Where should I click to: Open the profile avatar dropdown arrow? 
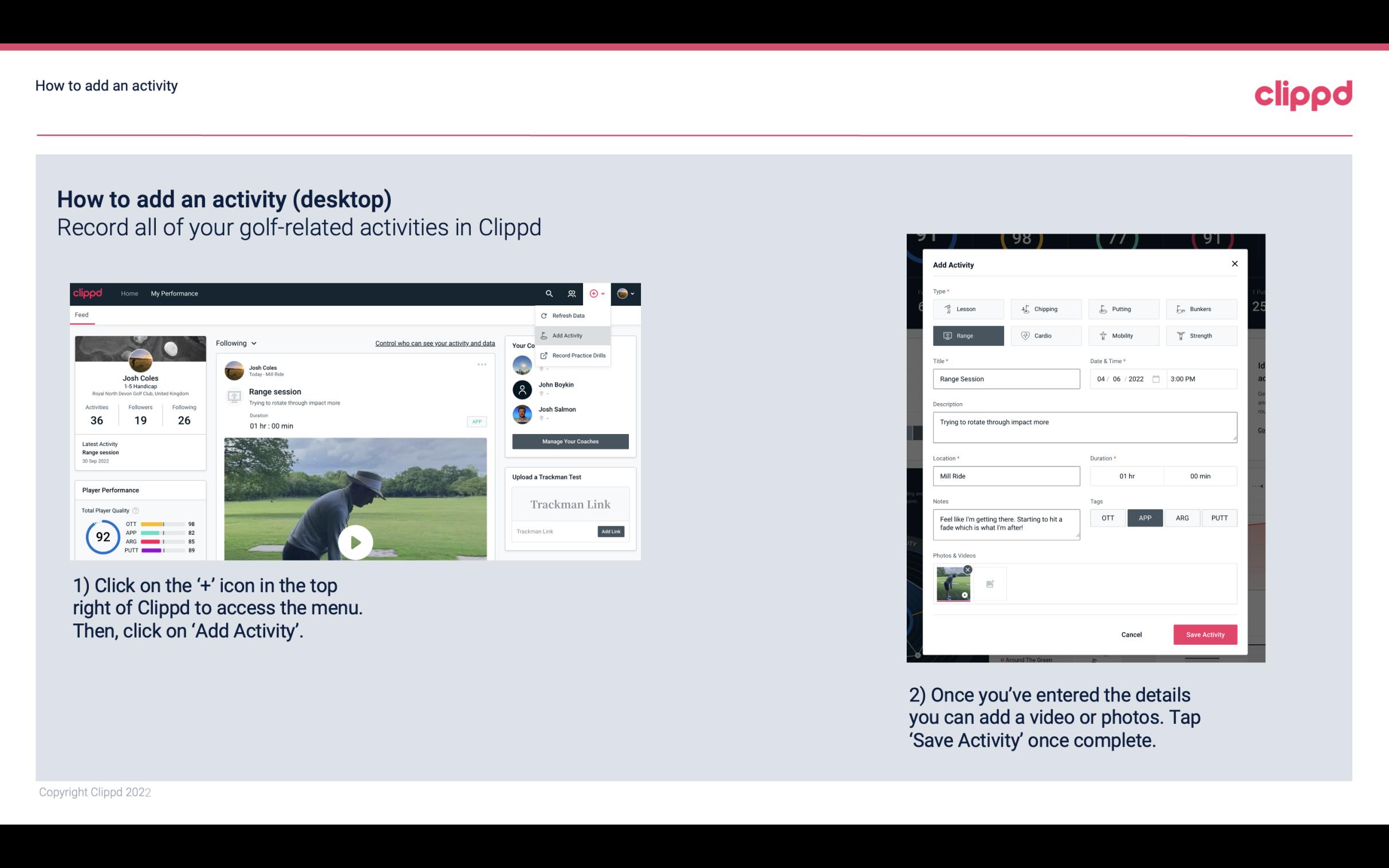(x=632, y=294)
